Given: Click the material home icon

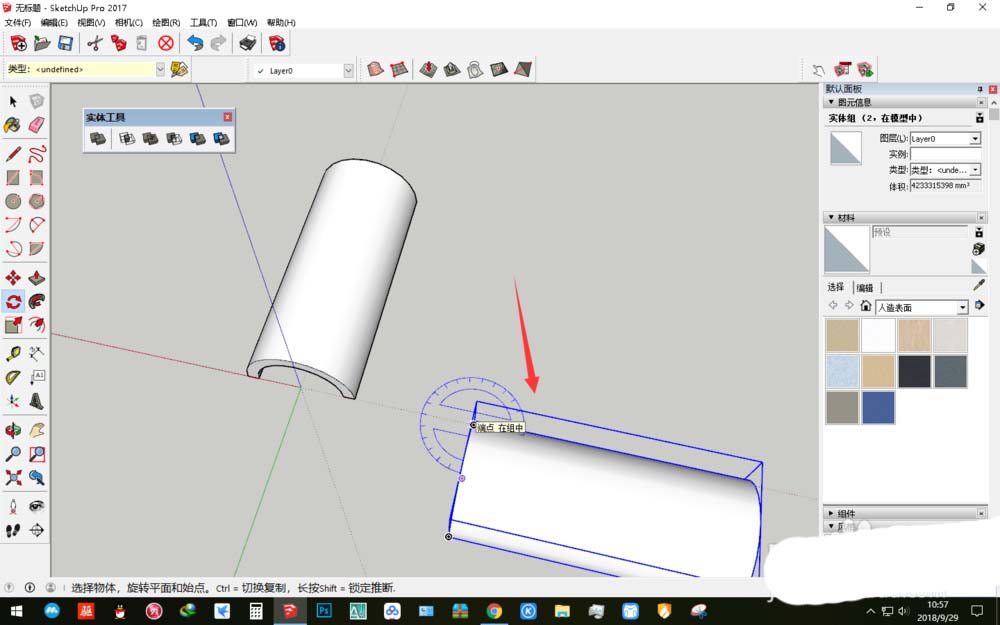Looking at the screenshot, I should [865, 306].
